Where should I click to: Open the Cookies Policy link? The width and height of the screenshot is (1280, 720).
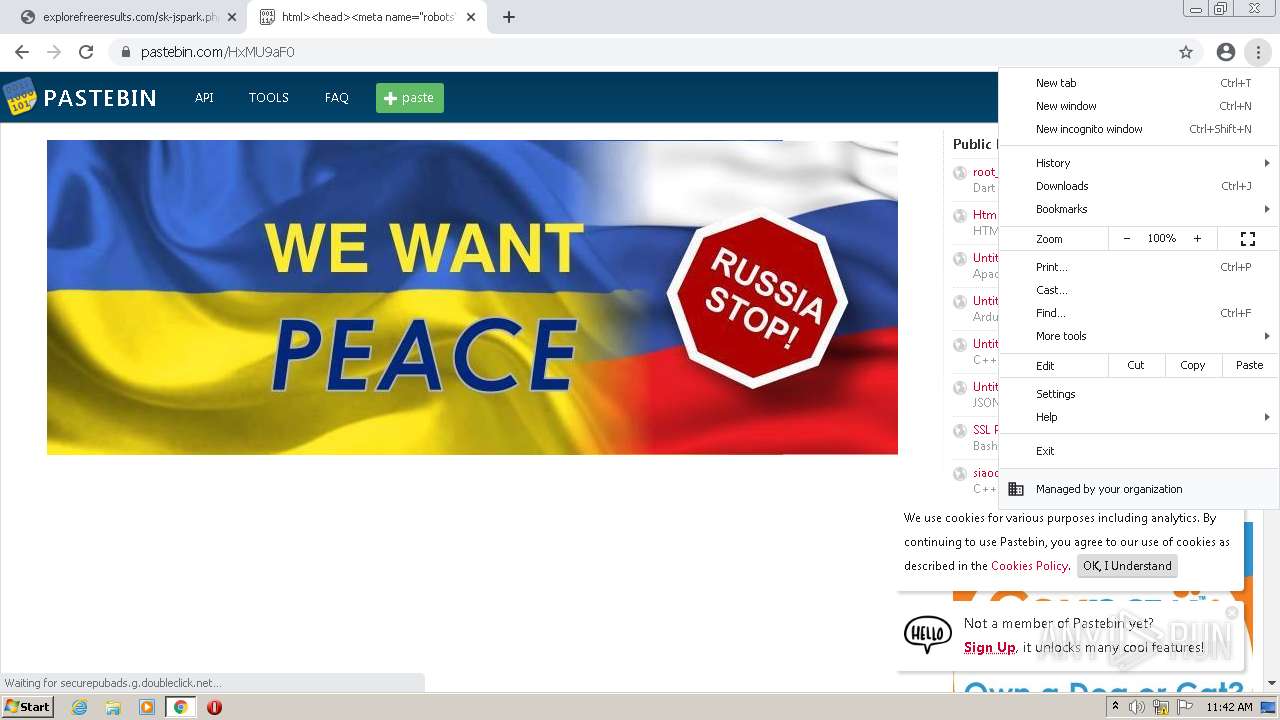coord(1029,566)
